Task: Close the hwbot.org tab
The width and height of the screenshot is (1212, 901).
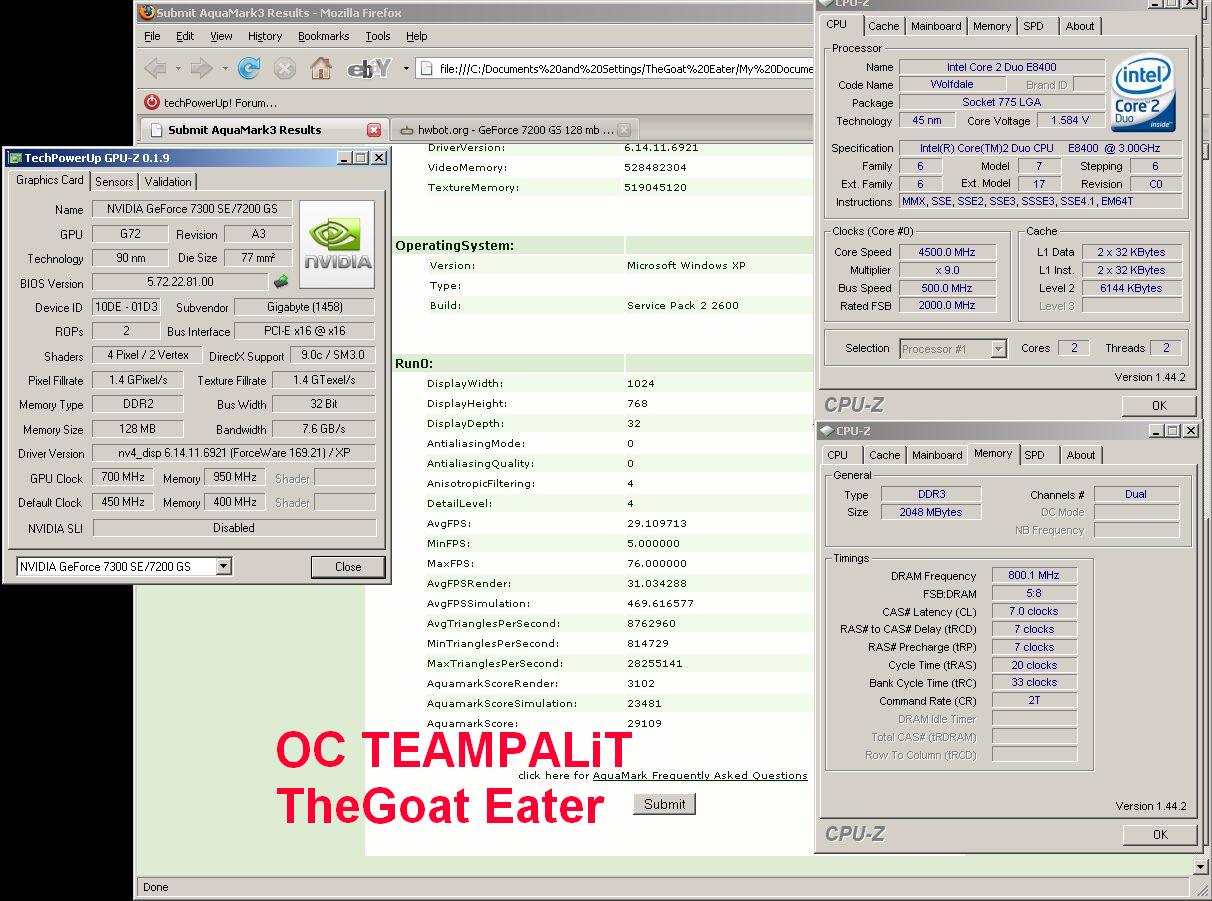Action: [624, 130]
